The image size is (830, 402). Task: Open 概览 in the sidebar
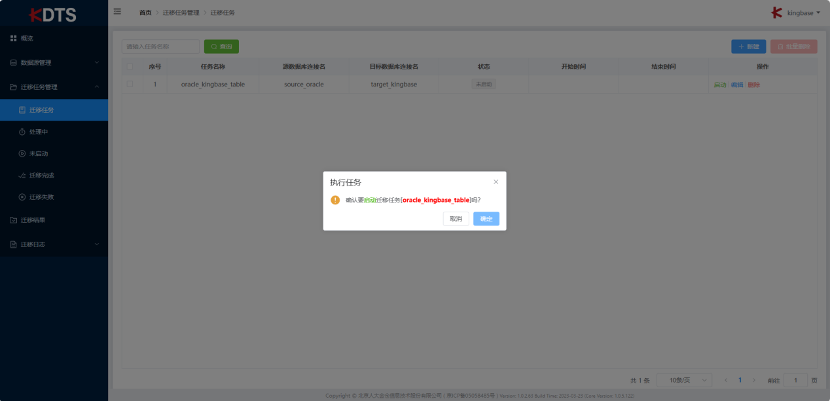tap(54, 38)
